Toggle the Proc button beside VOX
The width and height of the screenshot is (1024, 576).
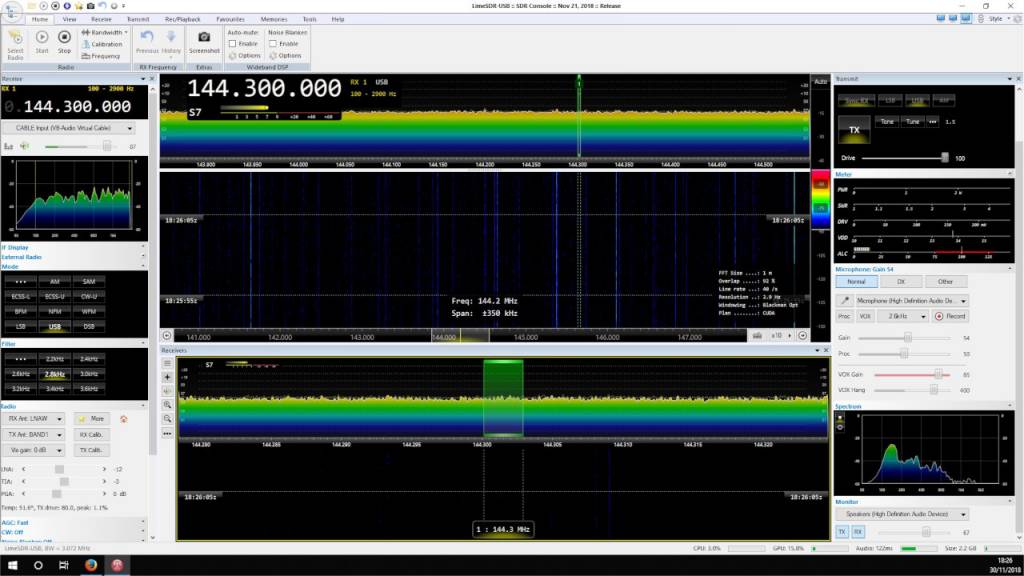coord(844,316)
